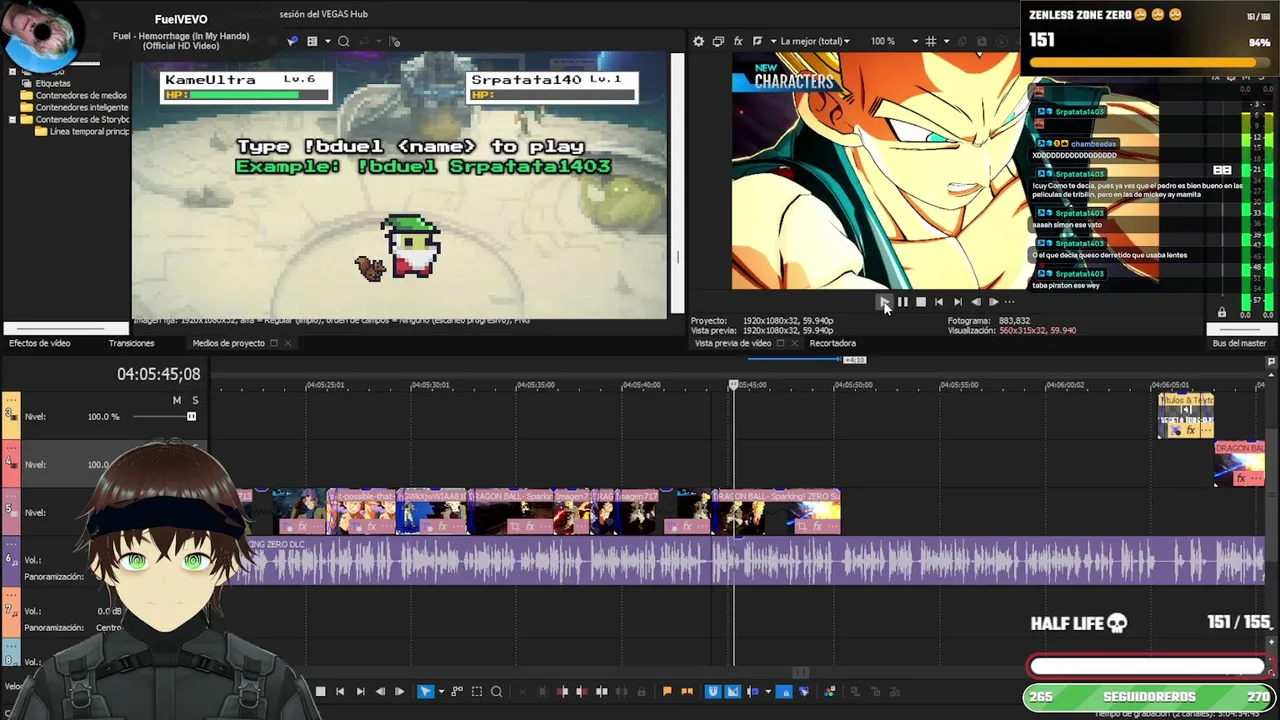Screen dimensions: 1280x720
Task: Toggle snapping magnet on timeline toolbar
Action: pyautogui.click(x=713, y=691)
